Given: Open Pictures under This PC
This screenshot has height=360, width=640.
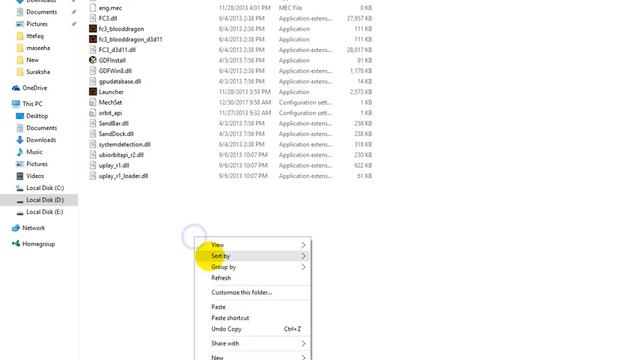Looking at the screenshot, I should pos(37,164).
